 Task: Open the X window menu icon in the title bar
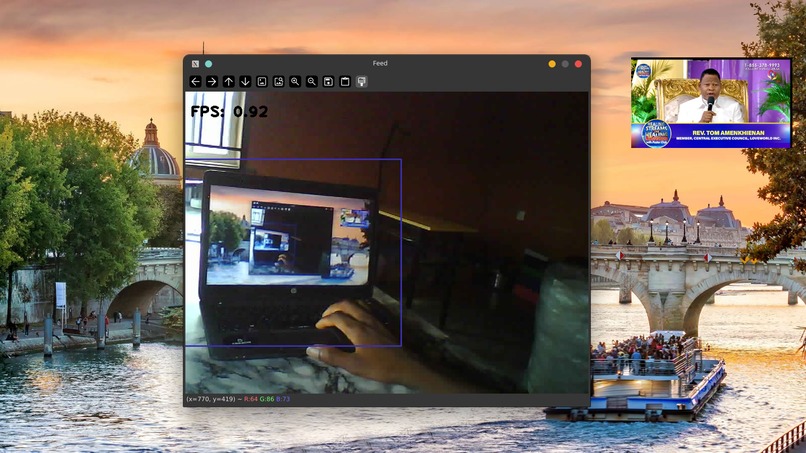[x=195, y=64]
